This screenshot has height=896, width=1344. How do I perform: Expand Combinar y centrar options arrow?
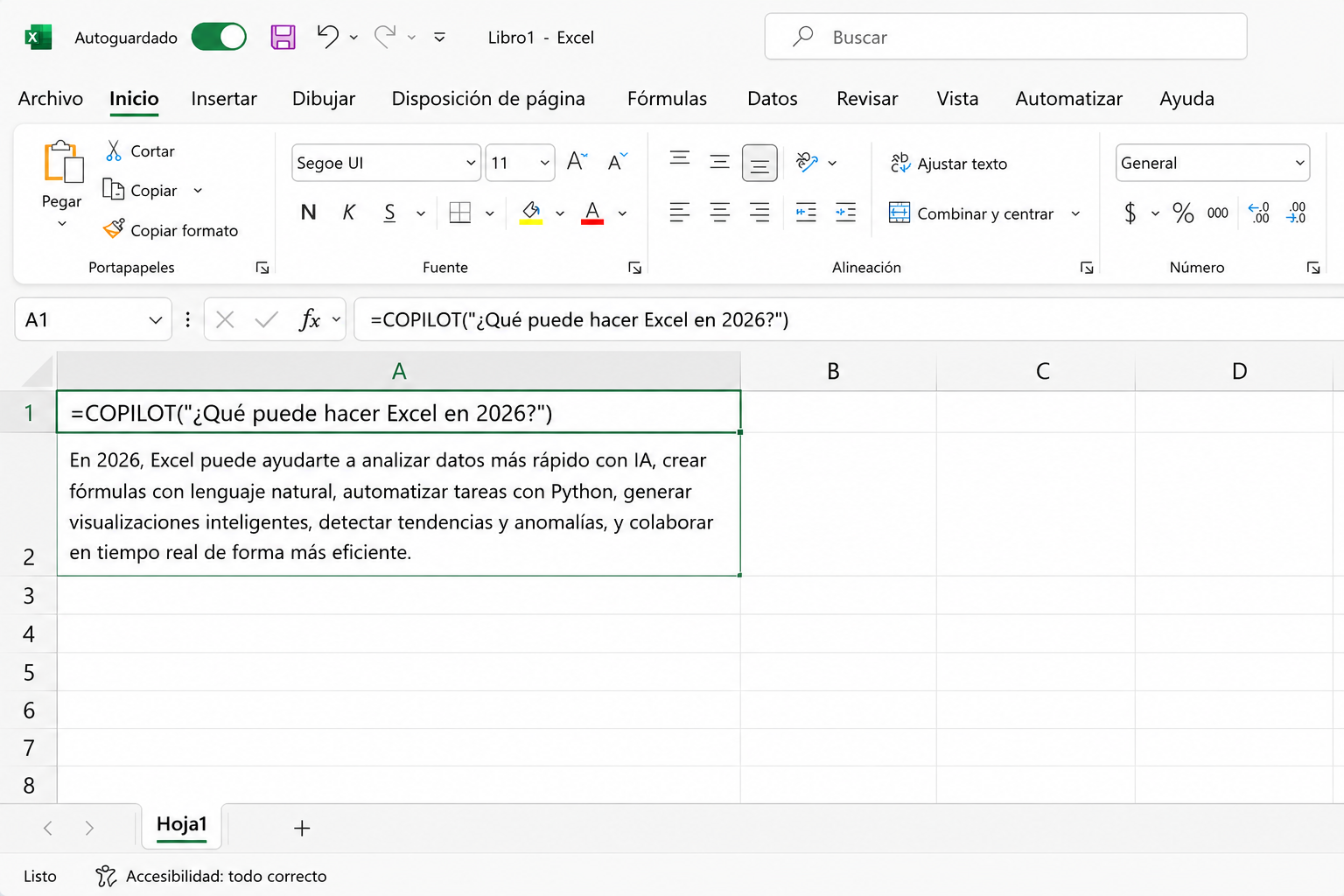pos(1075,213)
